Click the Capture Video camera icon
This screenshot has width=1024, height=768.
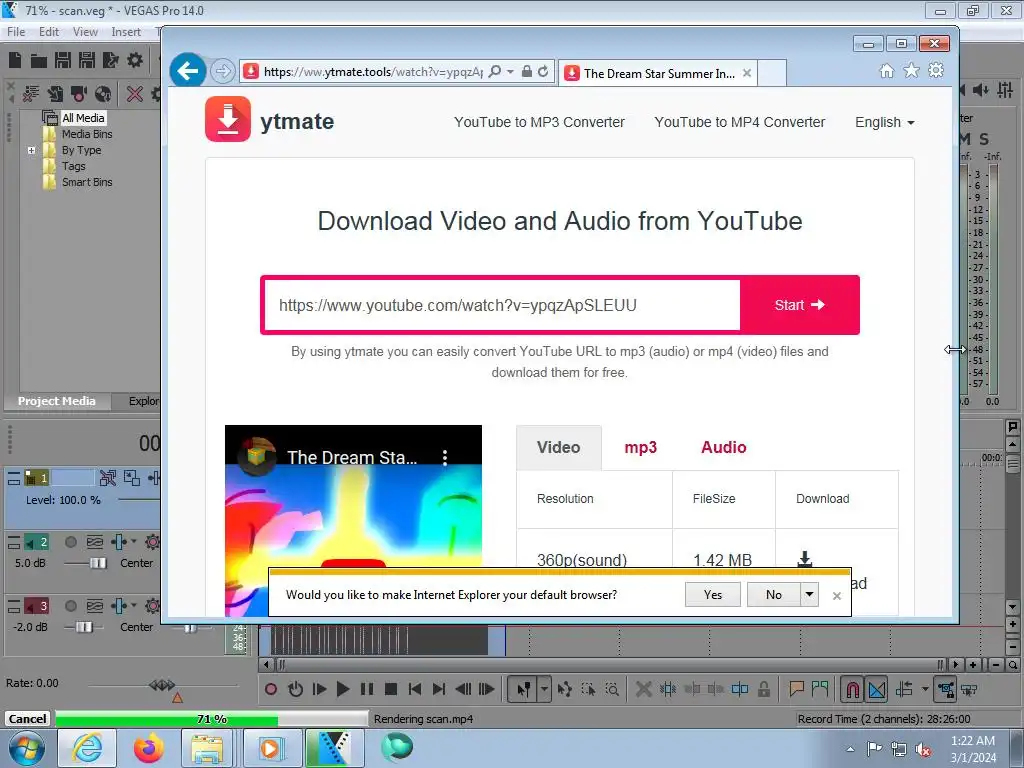(78, 94)
